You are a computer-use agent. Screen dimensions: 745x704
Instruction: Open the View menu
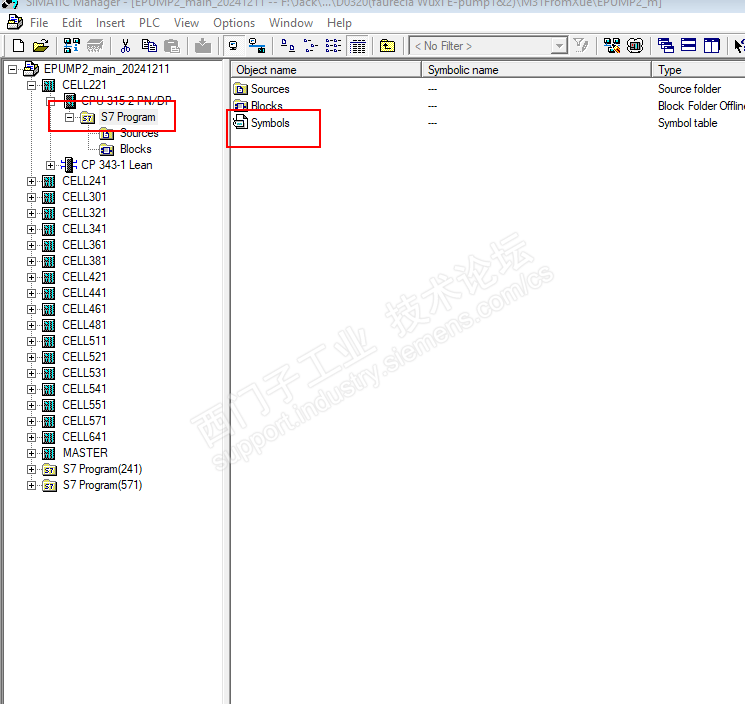click(x=186, y=23)
